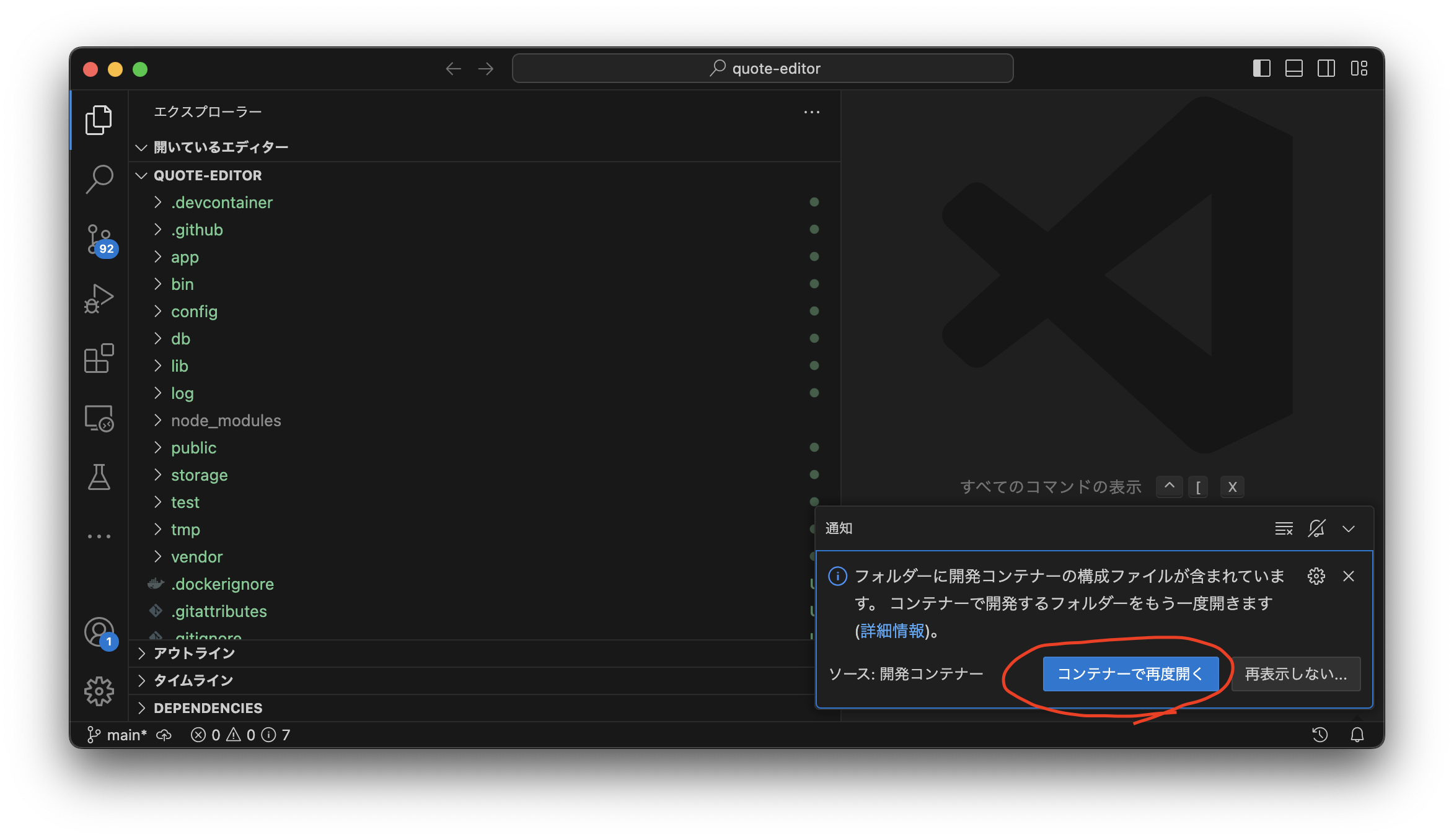Expand the app folder

point(485,257)
